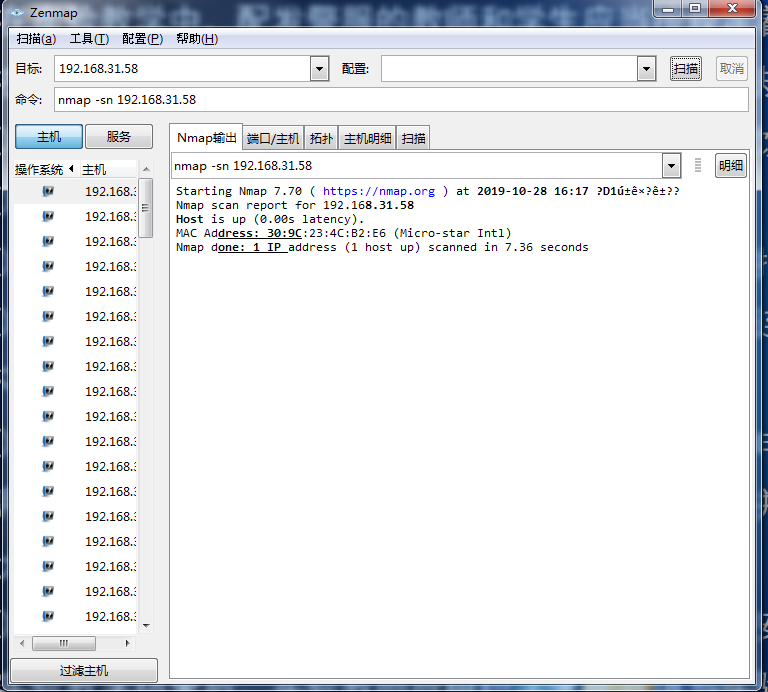Viewport: 768px width, 692px height.
Task: Start the scan with the 扫描 button
Action: (x=685, y=69)
